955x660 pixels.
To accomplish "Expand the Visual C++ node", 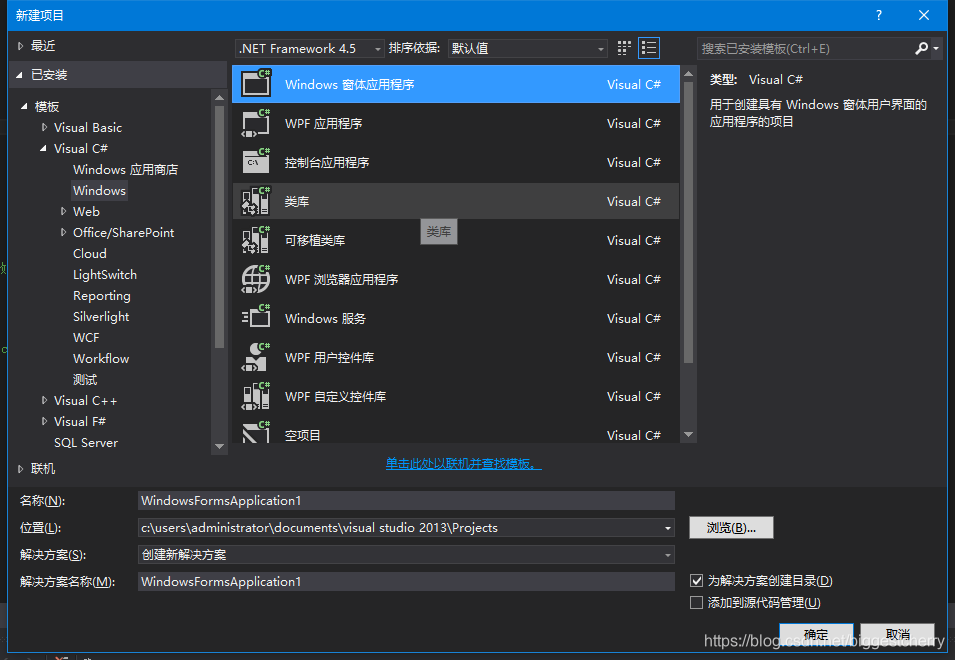I will [44, 401].
